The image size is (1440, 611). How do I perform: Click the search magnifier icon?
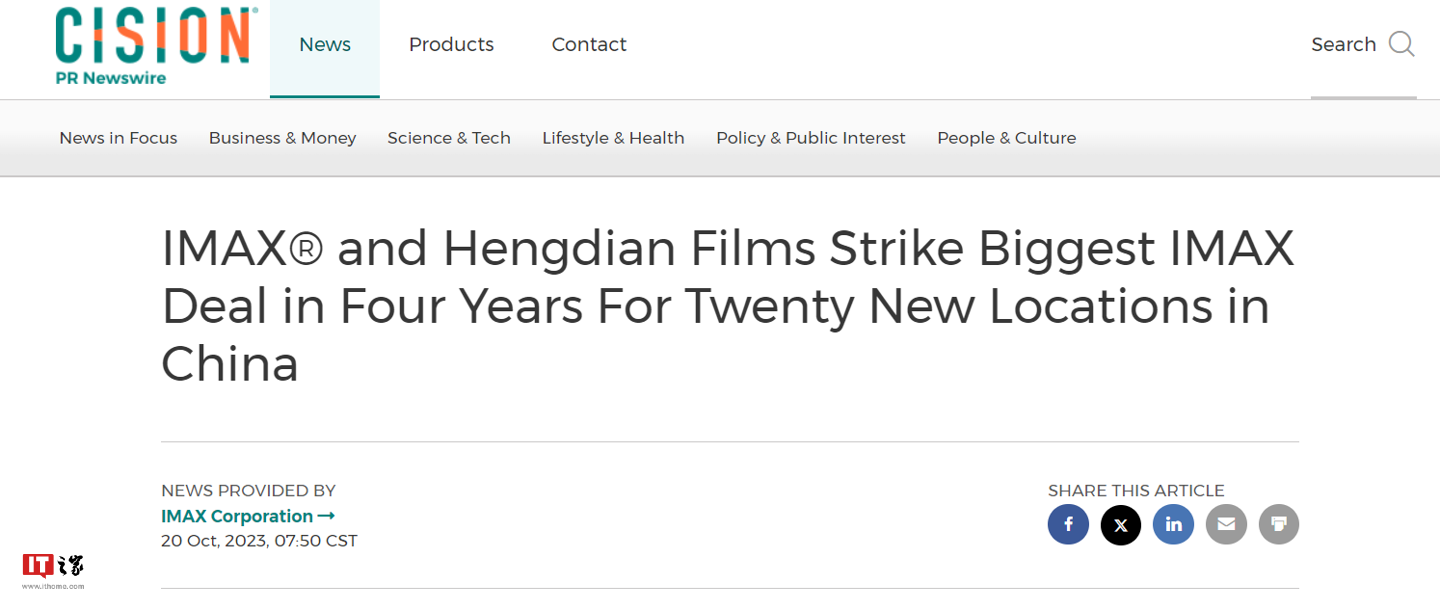tap(1402, 45)
